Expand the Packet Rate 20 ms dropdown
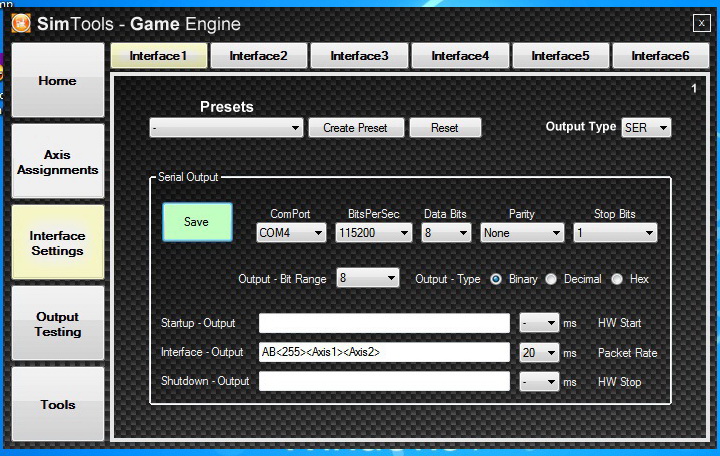 click(539, 353)
